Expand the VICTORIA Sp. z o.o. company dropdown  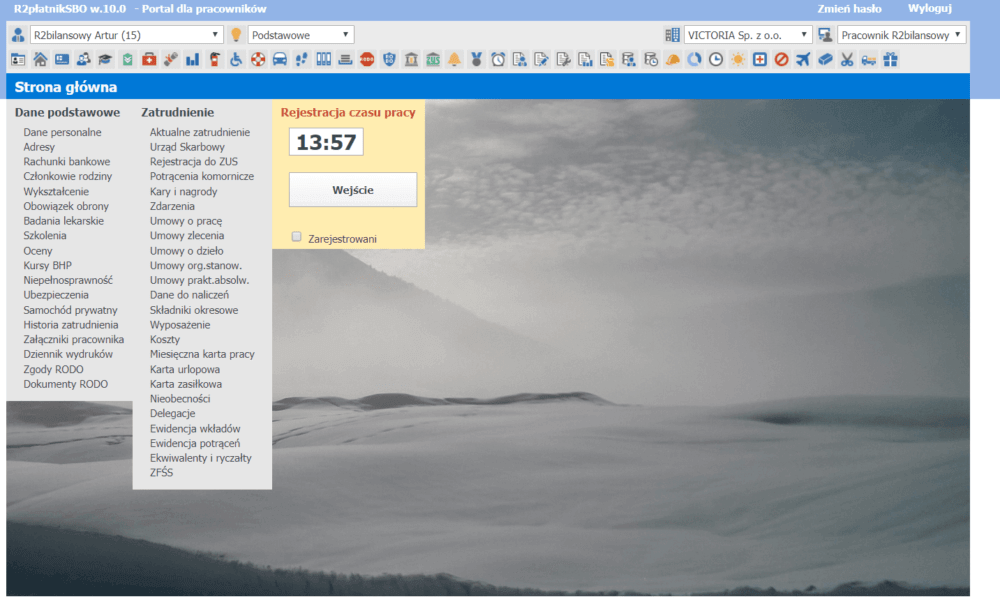pyautogui.click(x=747, y=35)
